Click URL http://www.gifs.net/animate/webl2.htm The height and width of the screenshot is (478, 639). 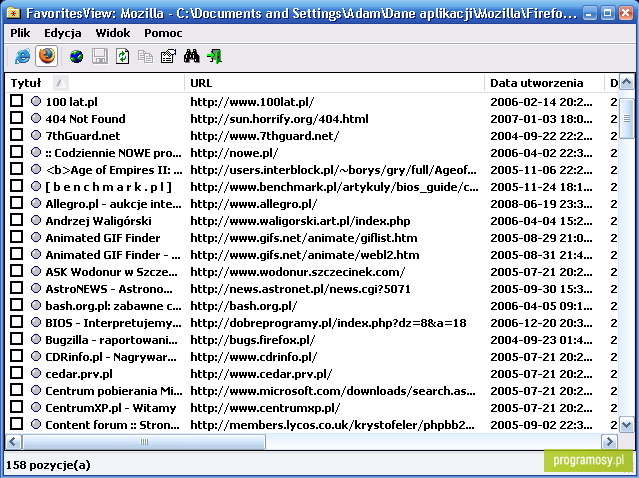pos(304,255)
